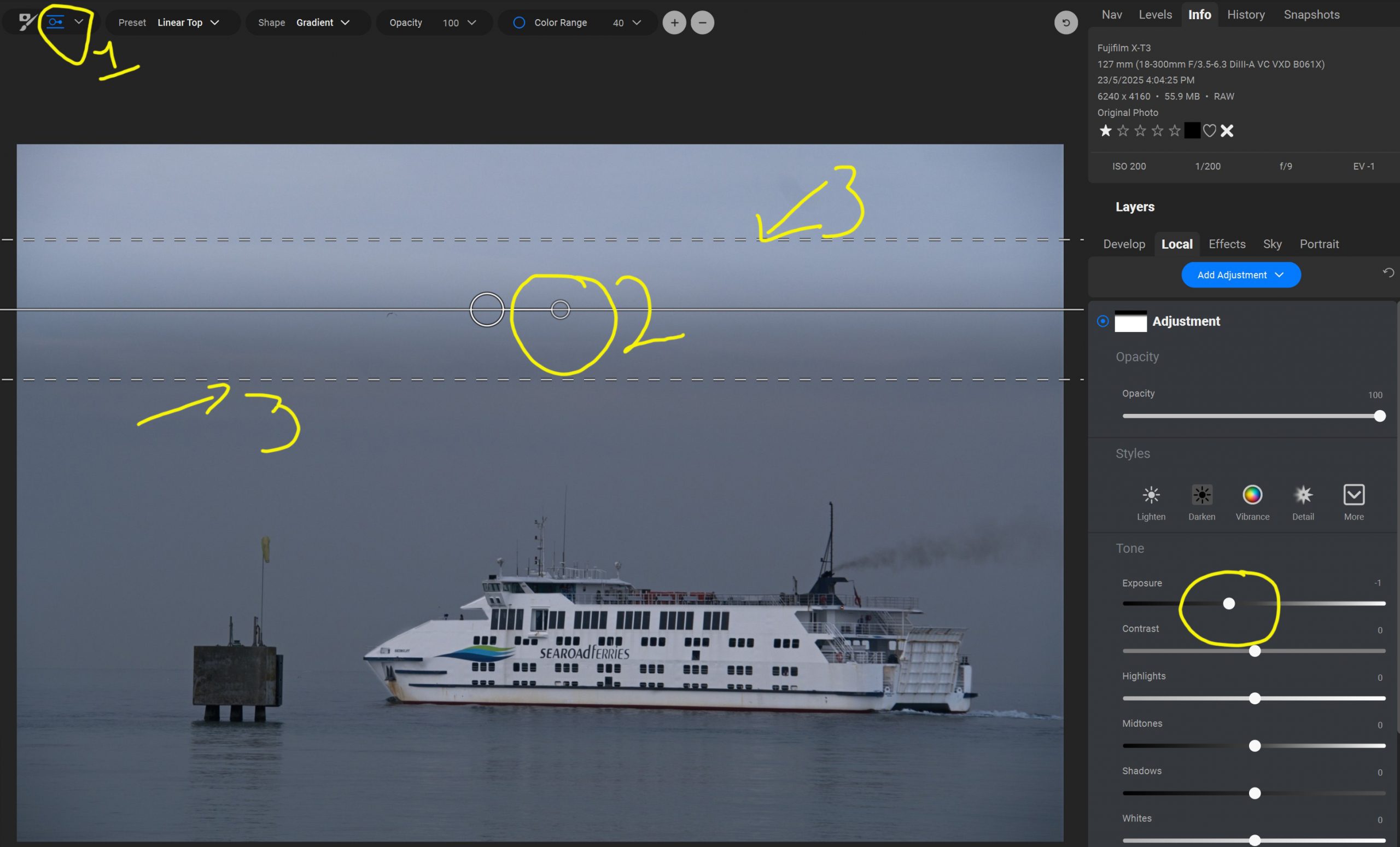The height and width of the screenshot is (847, 1400).
Task: Apply the Detail style
Action: pyautogui.click(x=1302, y=495)
